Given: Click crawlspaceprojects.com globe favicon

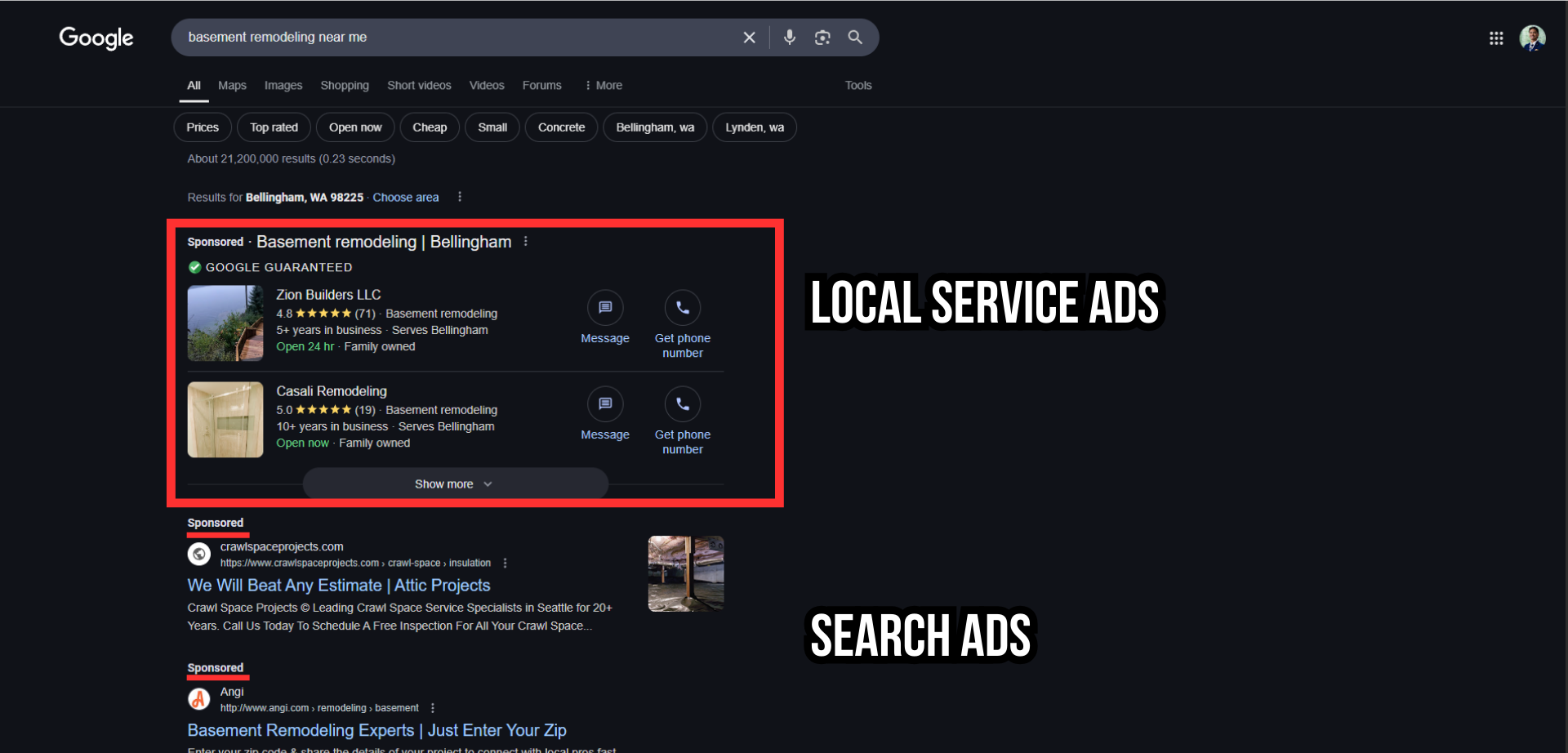Looking at the screenshot, I should click(198, 555).
